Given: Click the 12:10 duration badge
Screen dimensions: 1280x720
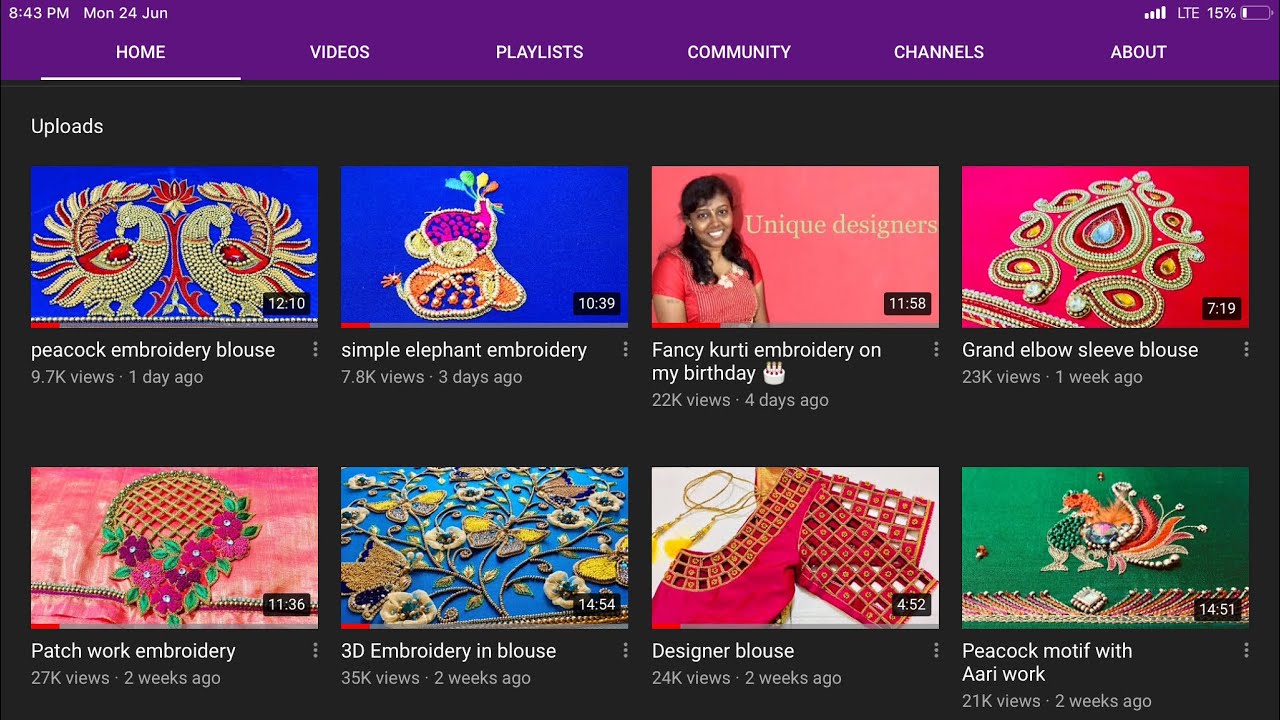Looking at the screenshot, I should pos(286,304).
